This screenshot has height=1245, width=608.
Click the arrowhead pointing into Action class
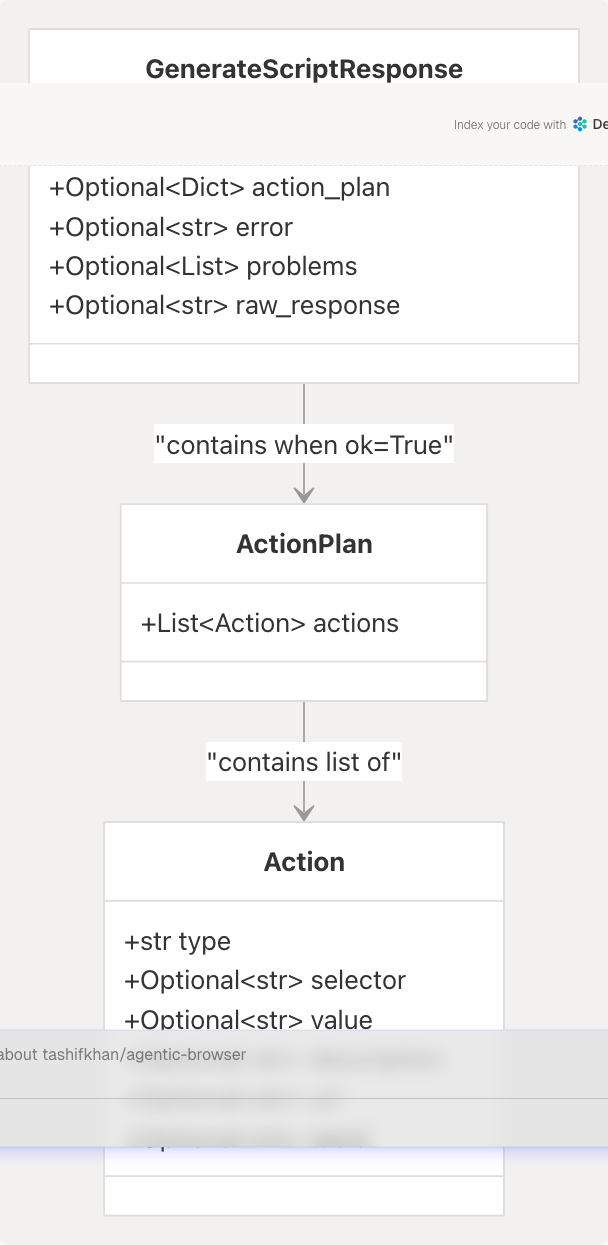pos(304,812)
